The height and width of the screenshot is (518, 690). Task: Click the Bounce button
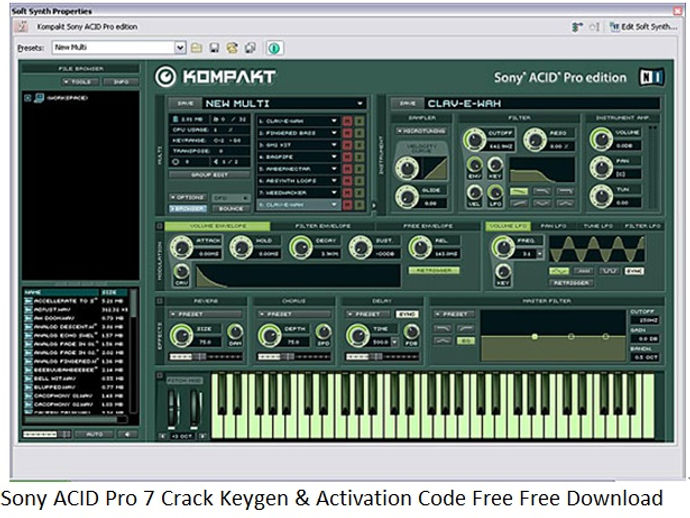231,208
